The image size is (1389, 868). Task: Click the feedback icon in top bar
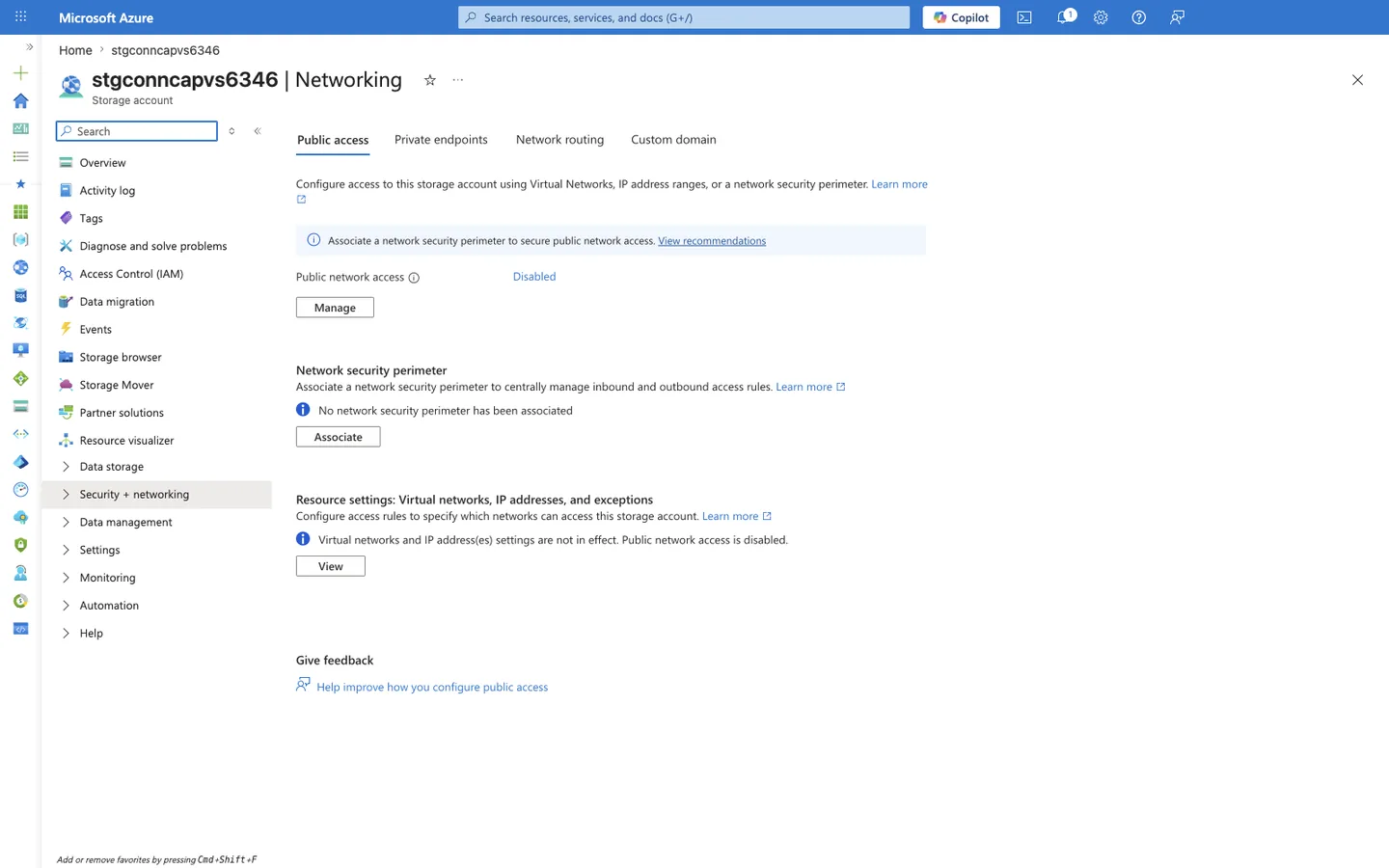pos(1177,17)
